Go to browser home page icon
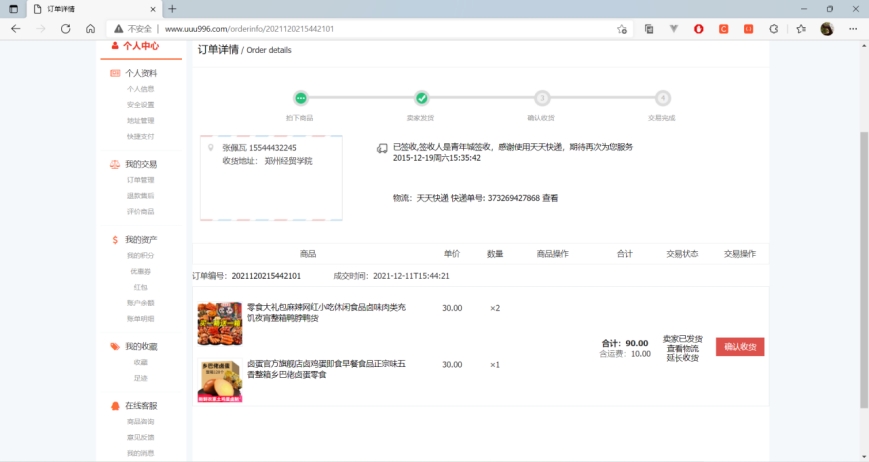Viewport: 869px width, 462px height. click(90, 29)
